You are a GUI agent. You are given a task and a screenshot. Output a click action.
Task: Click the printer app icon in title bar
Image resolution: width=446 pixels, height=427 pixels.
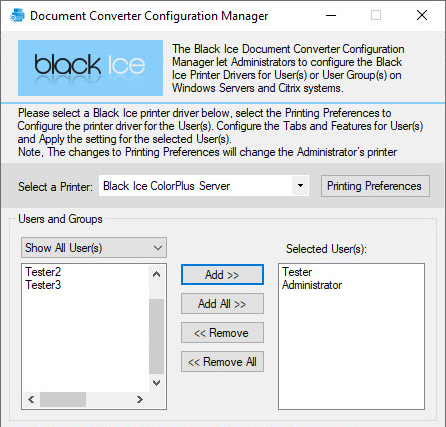tap(17, 15)
